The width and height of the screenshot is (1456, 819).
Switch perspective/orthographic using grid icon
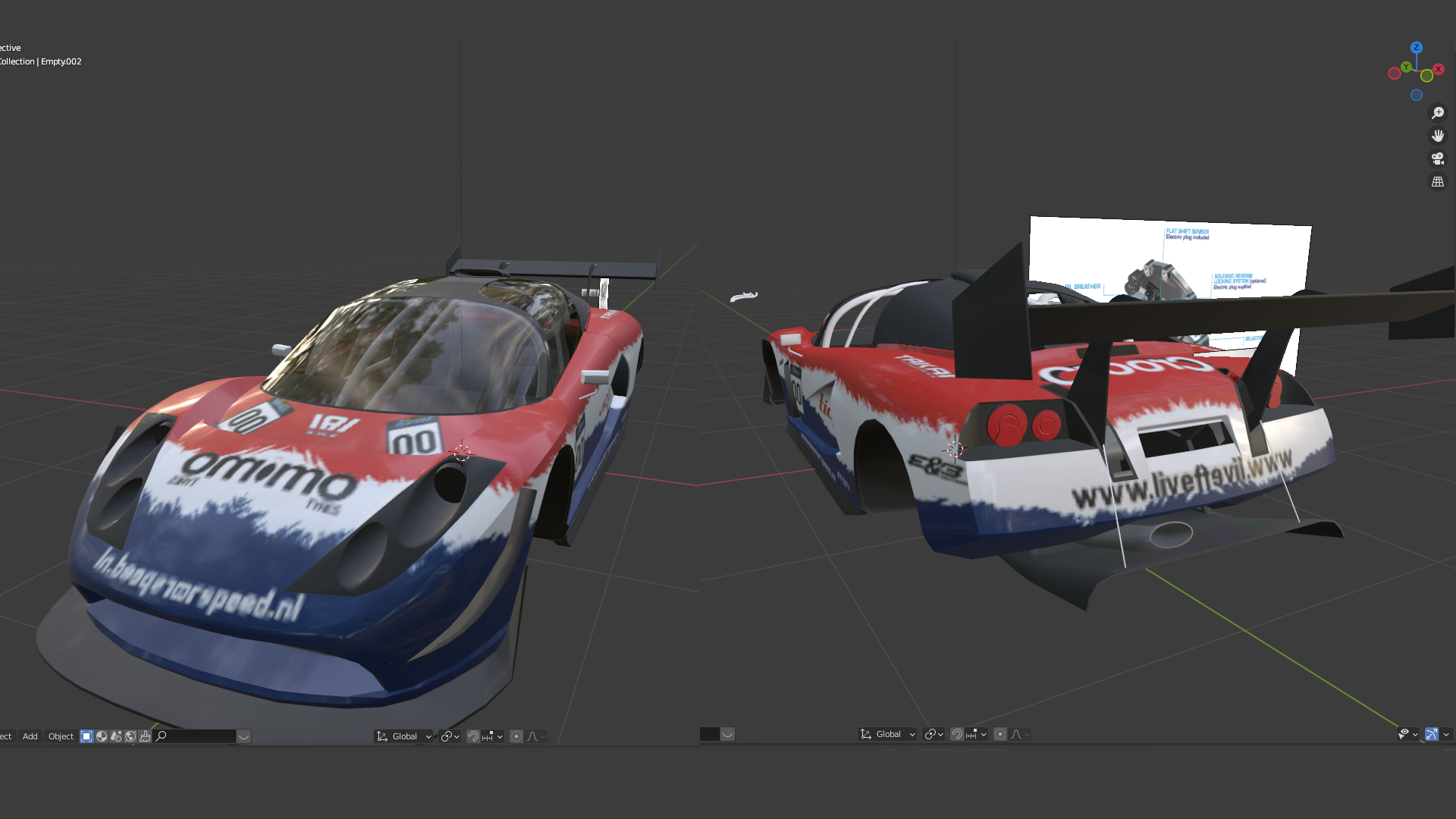coord(1438,182)
